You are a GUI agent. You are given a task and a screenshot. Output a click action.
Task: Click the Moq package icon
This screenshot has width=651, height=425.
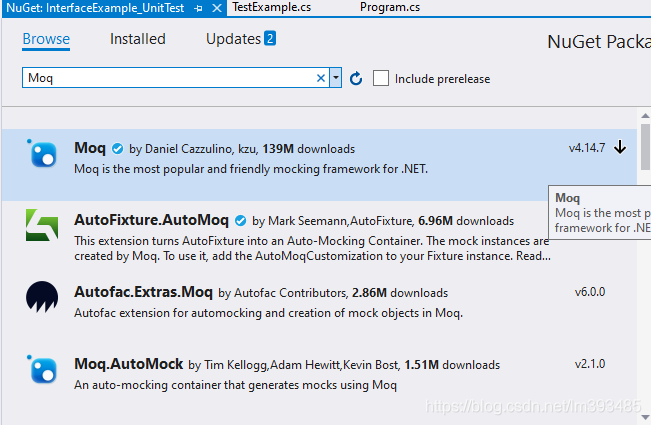[x=42, y=153]
